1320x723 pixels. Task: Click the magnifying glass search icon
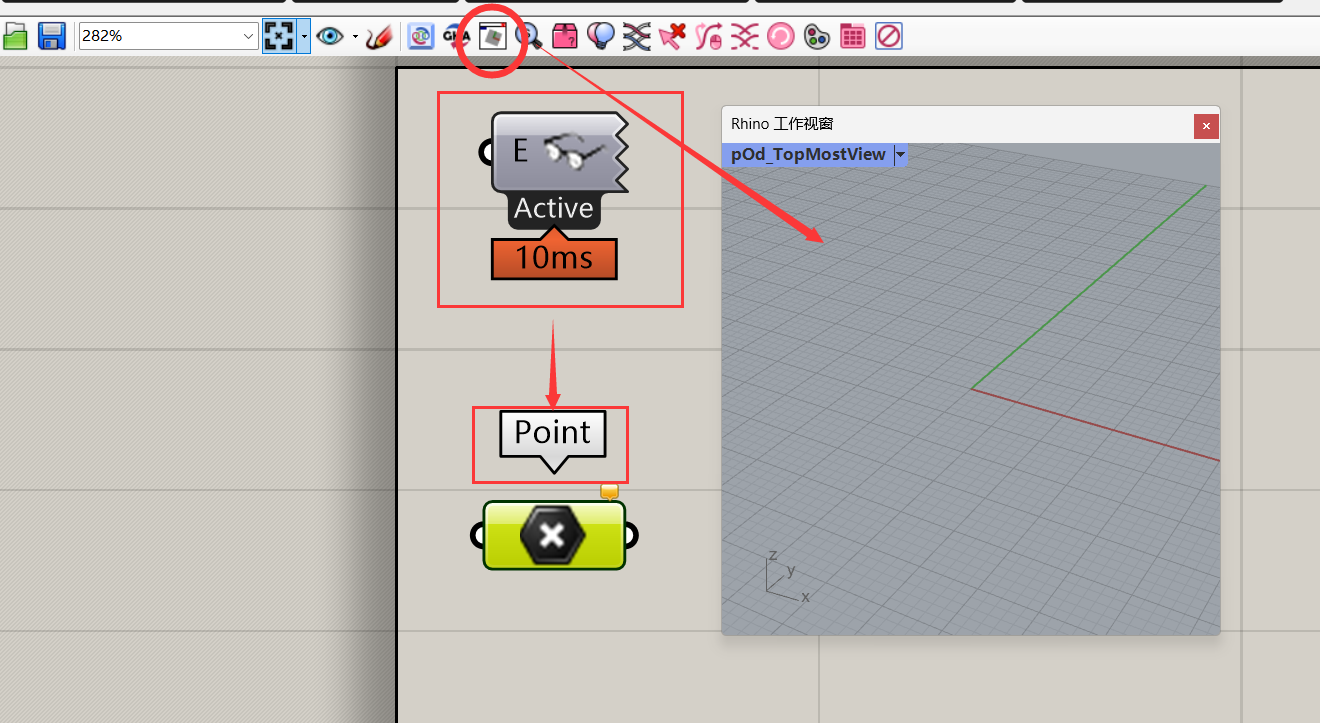click(x=527, y=37)
